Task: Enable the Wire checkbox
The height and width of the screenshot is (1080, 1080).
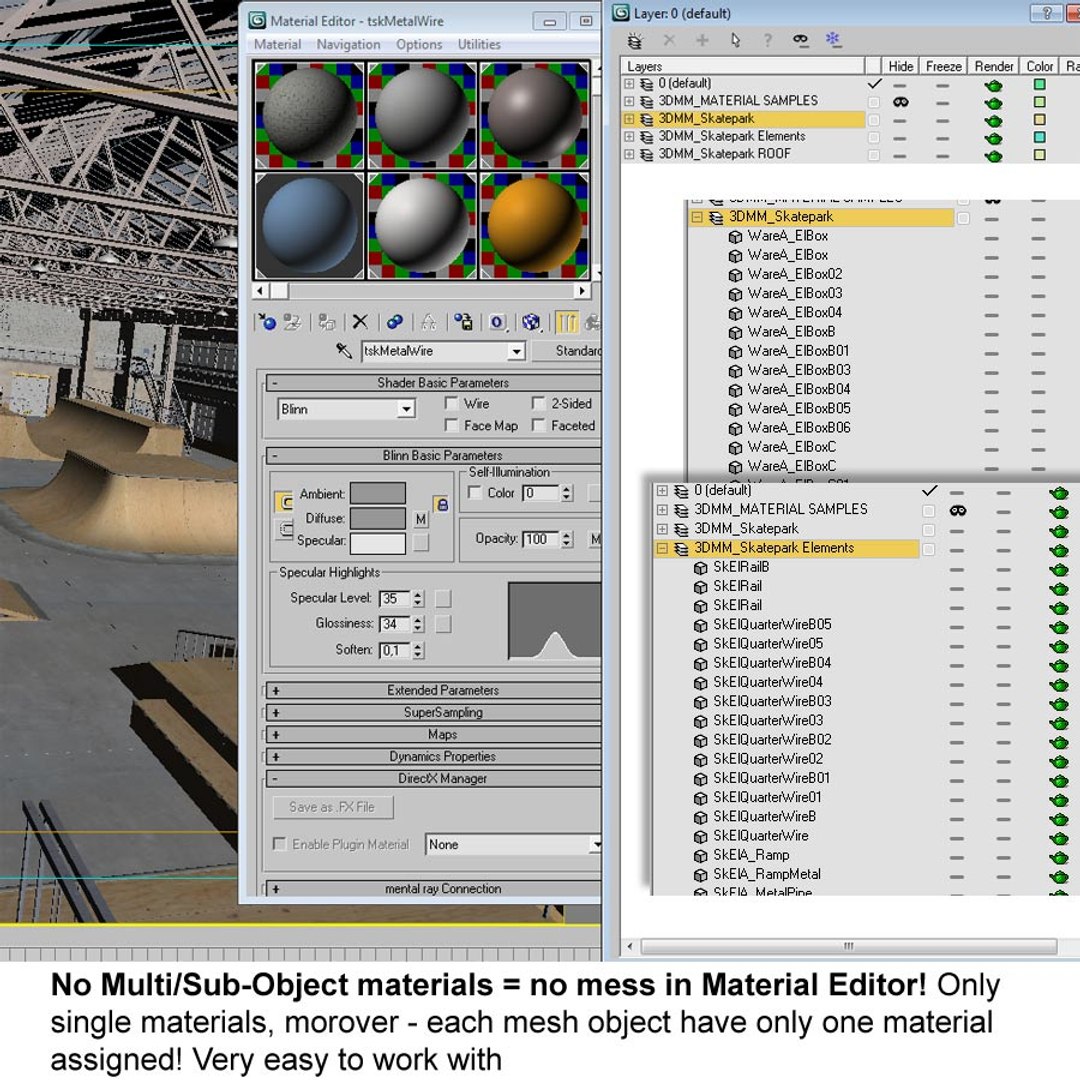Action: [x=452, y=403]
